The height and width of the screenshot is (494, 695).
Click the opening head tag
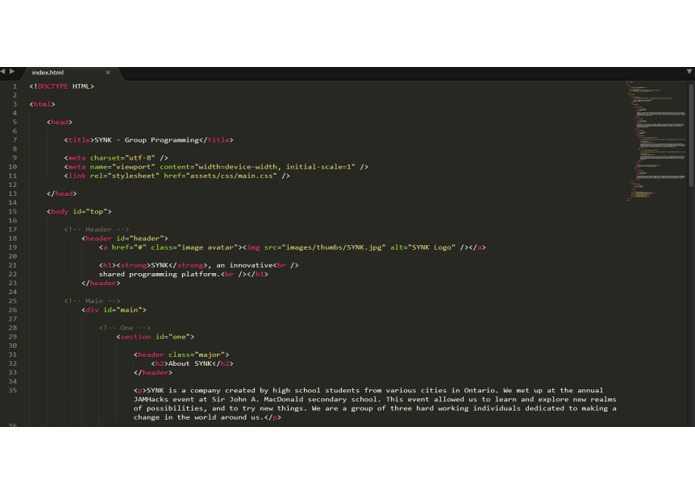(x=59, y=122)
